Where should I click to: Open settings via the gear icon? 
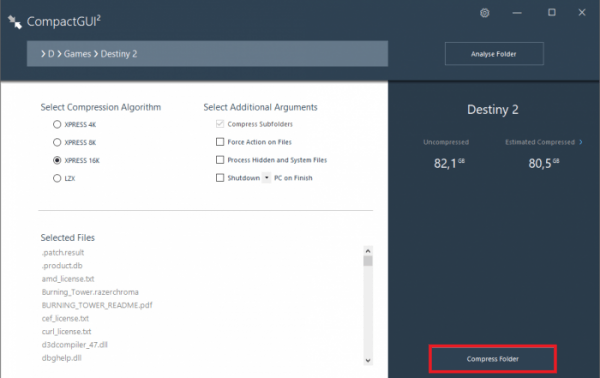pyautogui.click(x=484, y=13)
